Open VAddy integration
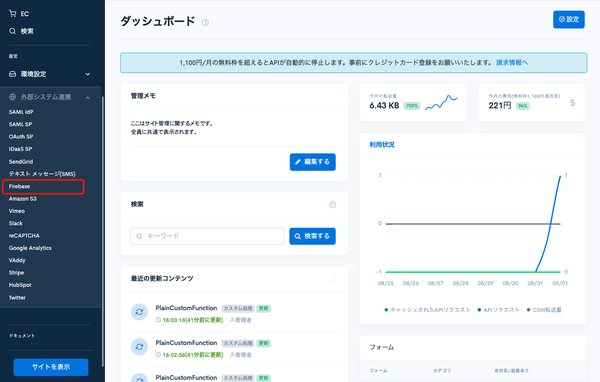The image size is (600, 382). click(17, 260)
